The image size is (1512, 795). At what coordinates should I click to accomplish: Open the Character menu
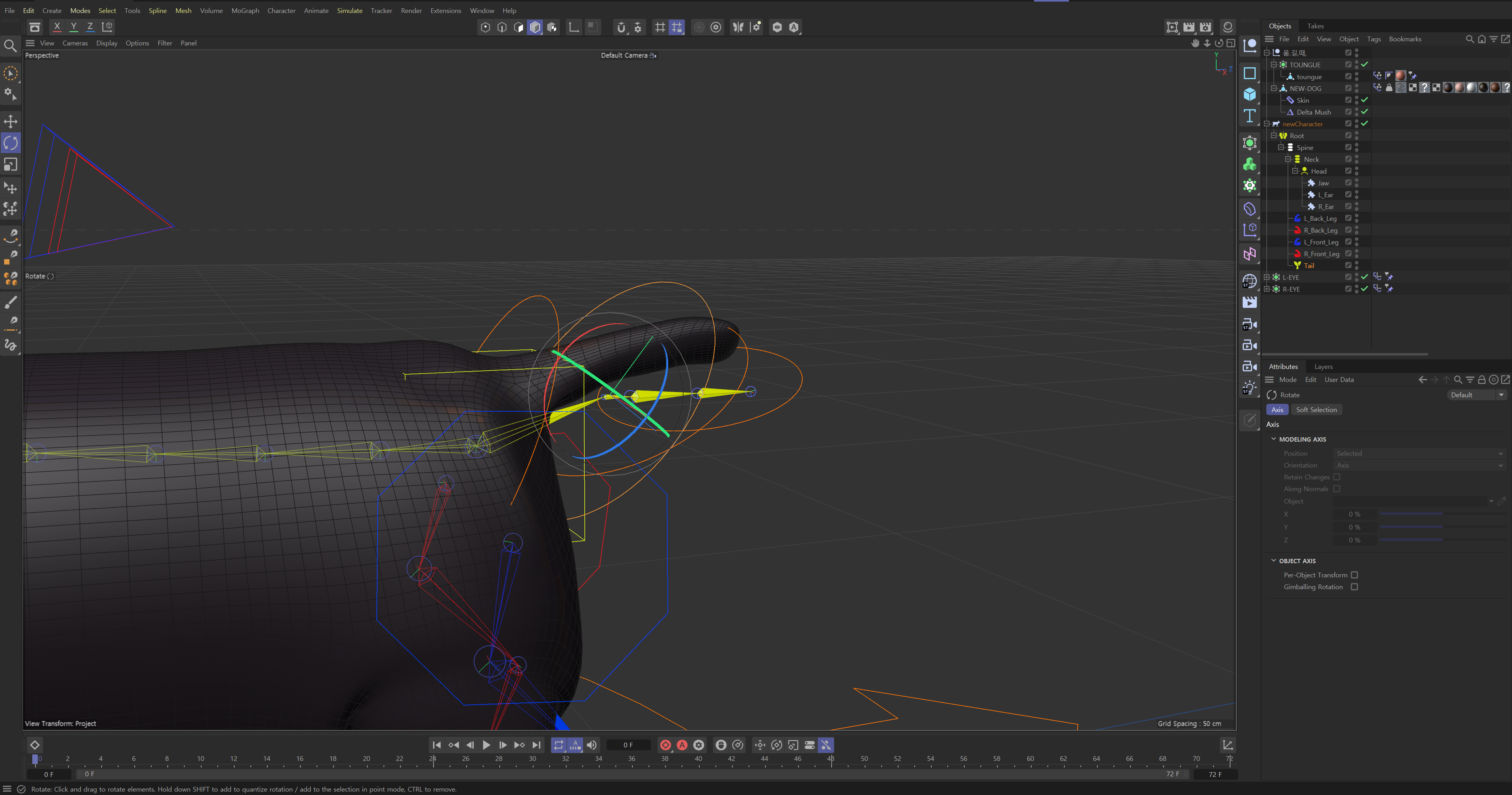pos(281,11)
